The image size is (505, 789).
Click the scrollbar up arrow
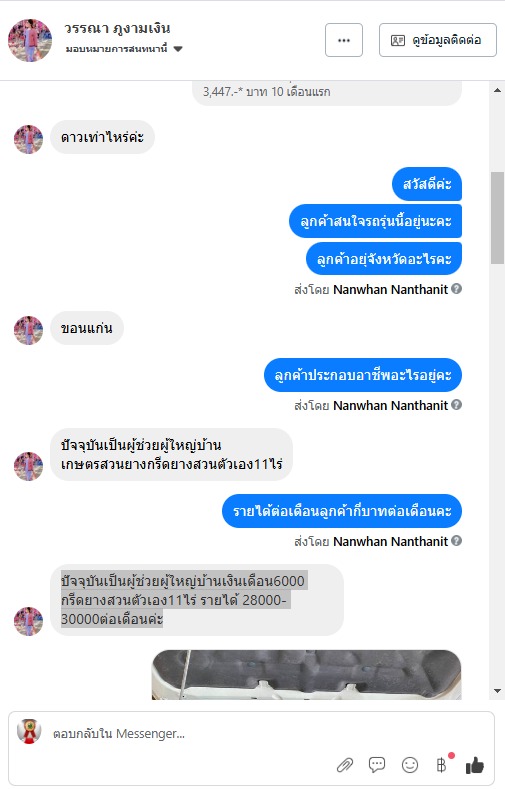pos(497,91)
